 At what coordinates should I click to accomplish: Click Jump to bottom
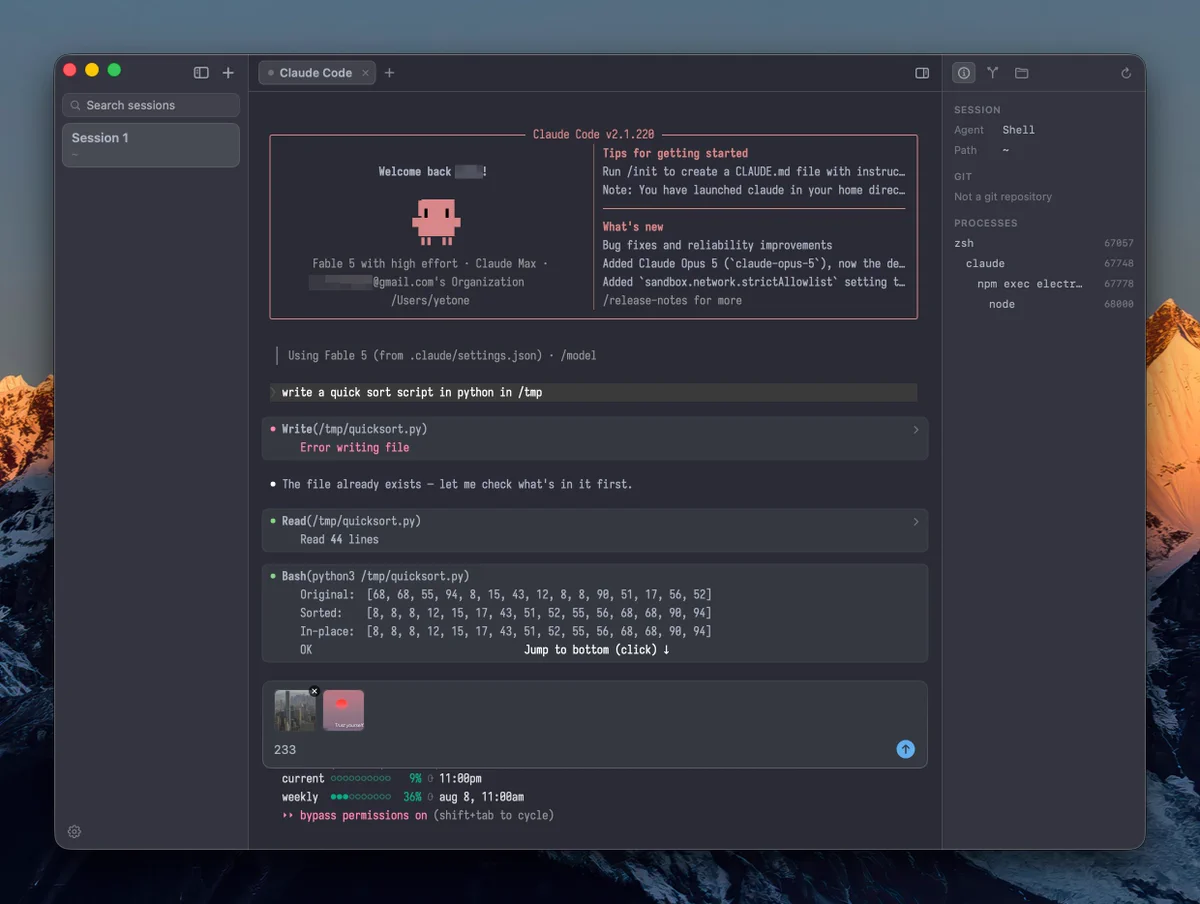pos(597,650)
